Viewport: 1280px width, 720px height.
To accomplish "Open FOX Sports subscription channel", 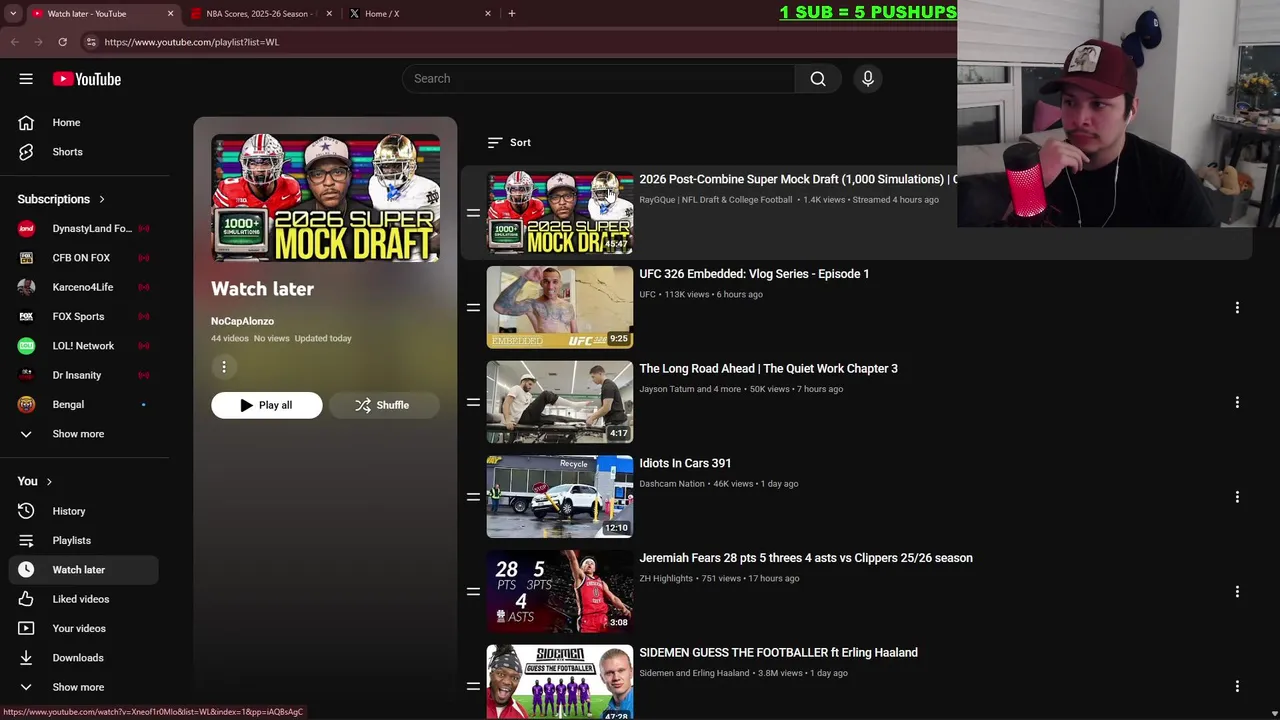I will click(84, 316).
